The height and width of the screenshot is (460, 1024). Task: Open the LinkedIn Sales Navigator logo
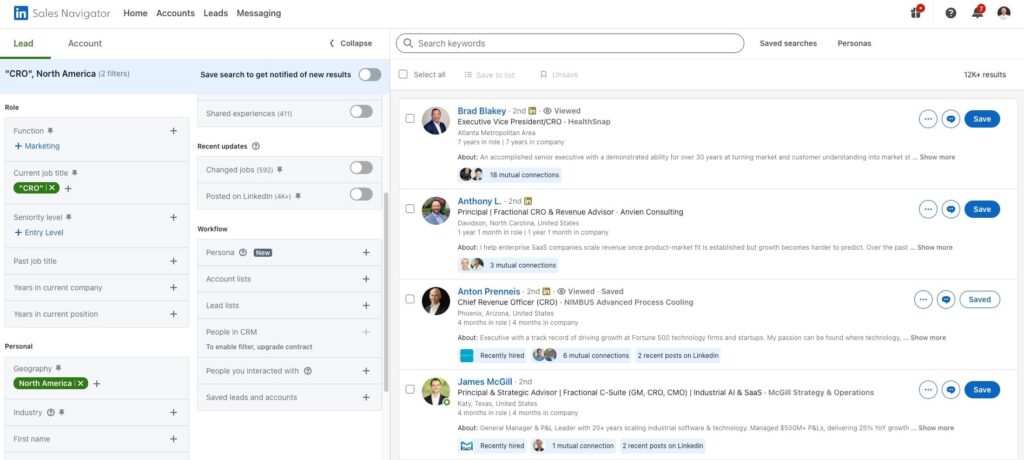(61, 13)
